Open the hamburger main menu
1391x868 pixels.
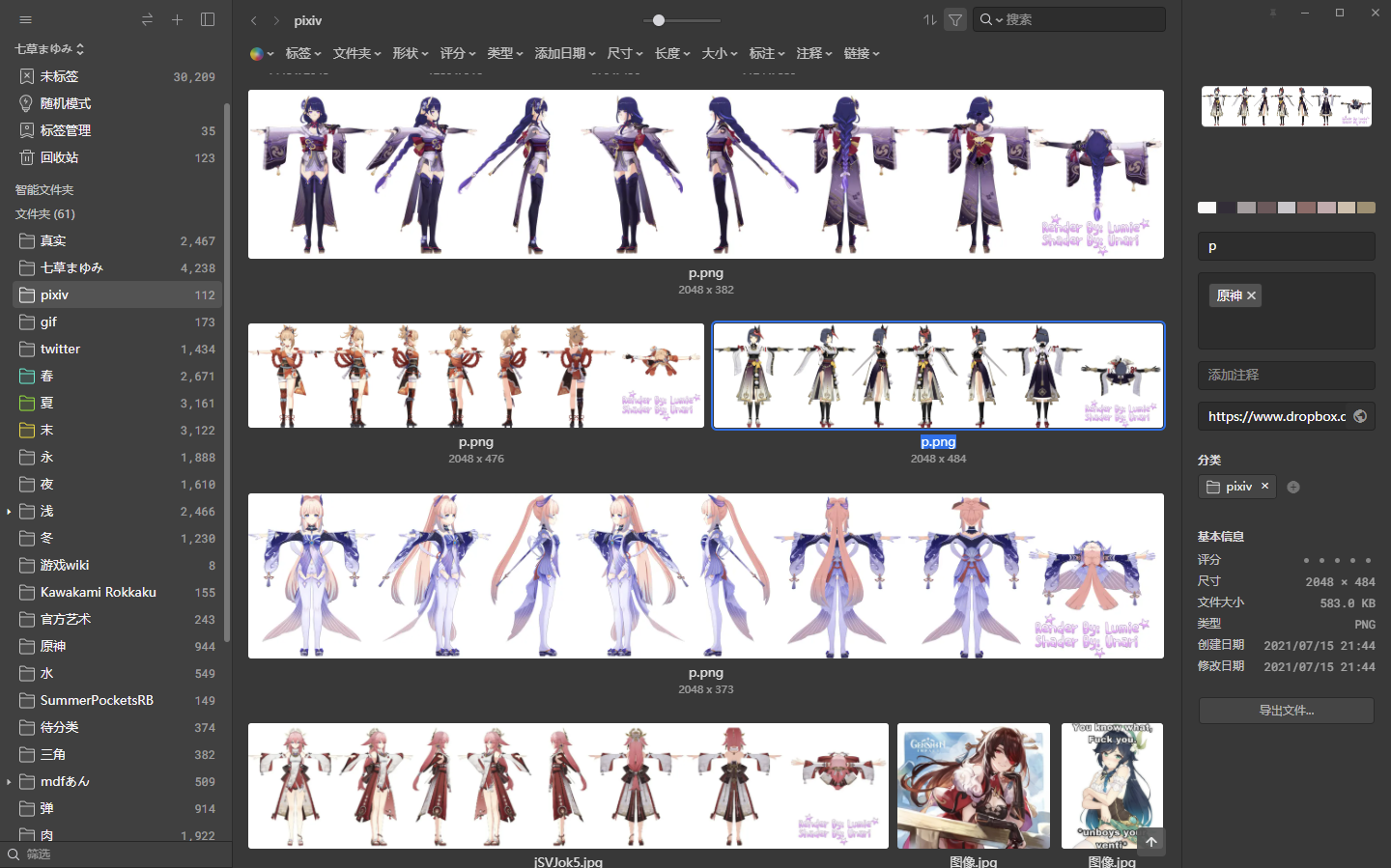click(26, 19)
